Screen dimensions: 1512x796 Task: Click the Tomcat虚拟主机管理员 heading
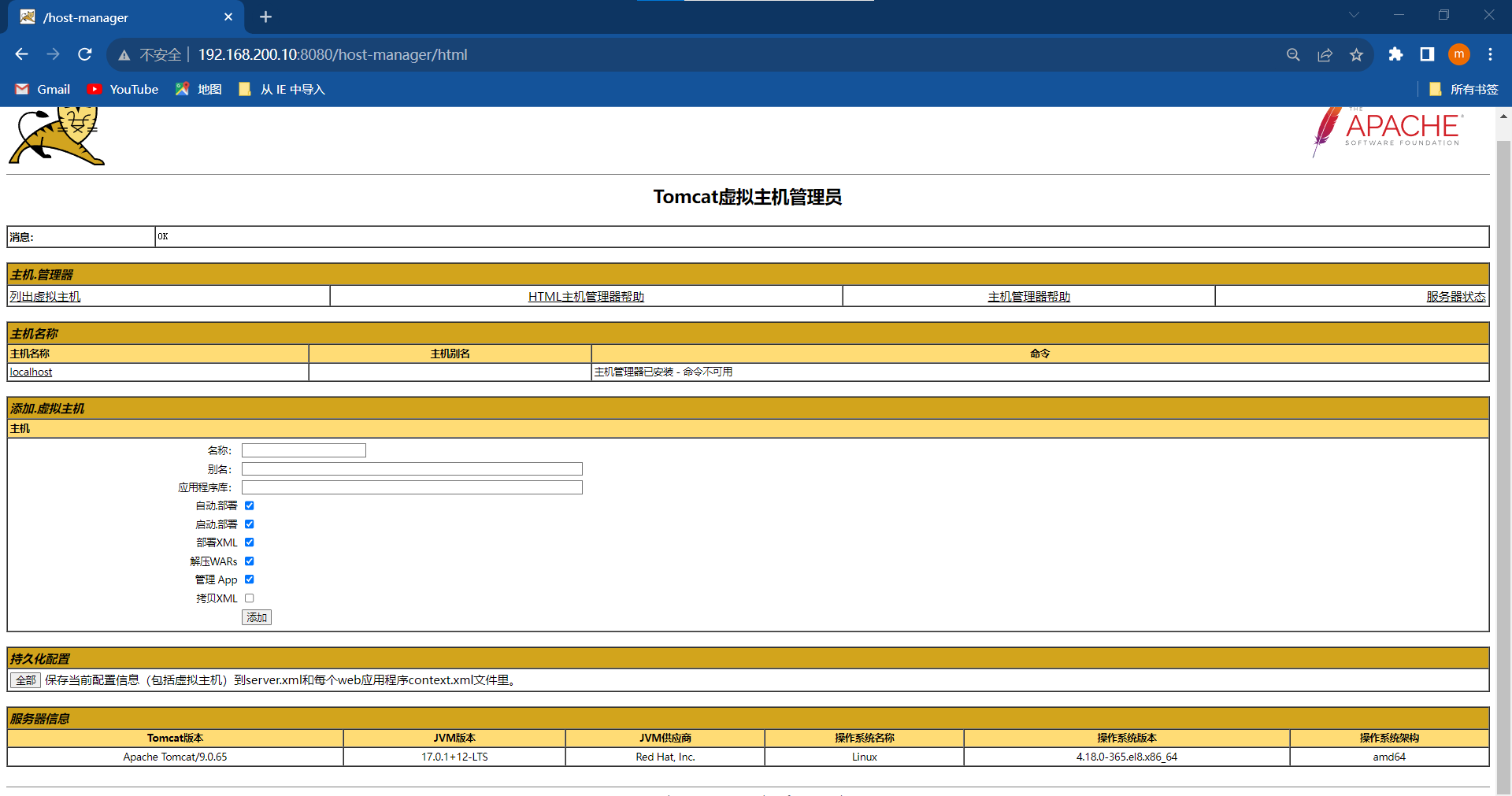click(x=747, y=197)
